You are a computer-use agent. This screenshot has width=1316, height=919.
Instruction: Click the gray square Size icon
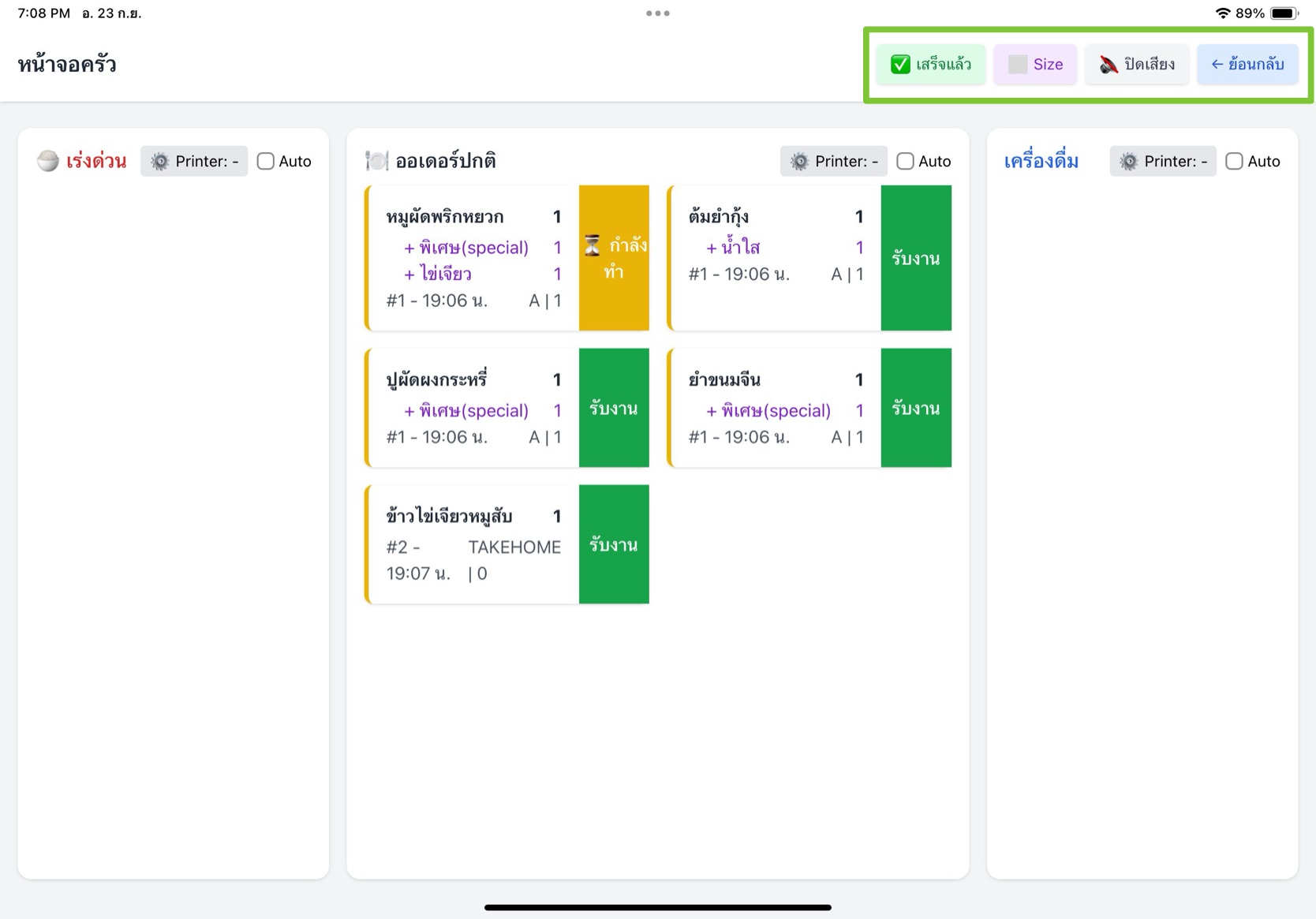(x=1018, y=65)
